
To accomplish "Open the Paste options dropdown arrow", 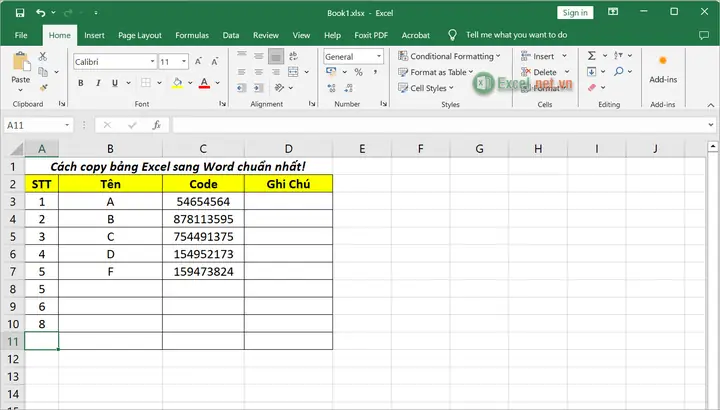I will 21,90.
